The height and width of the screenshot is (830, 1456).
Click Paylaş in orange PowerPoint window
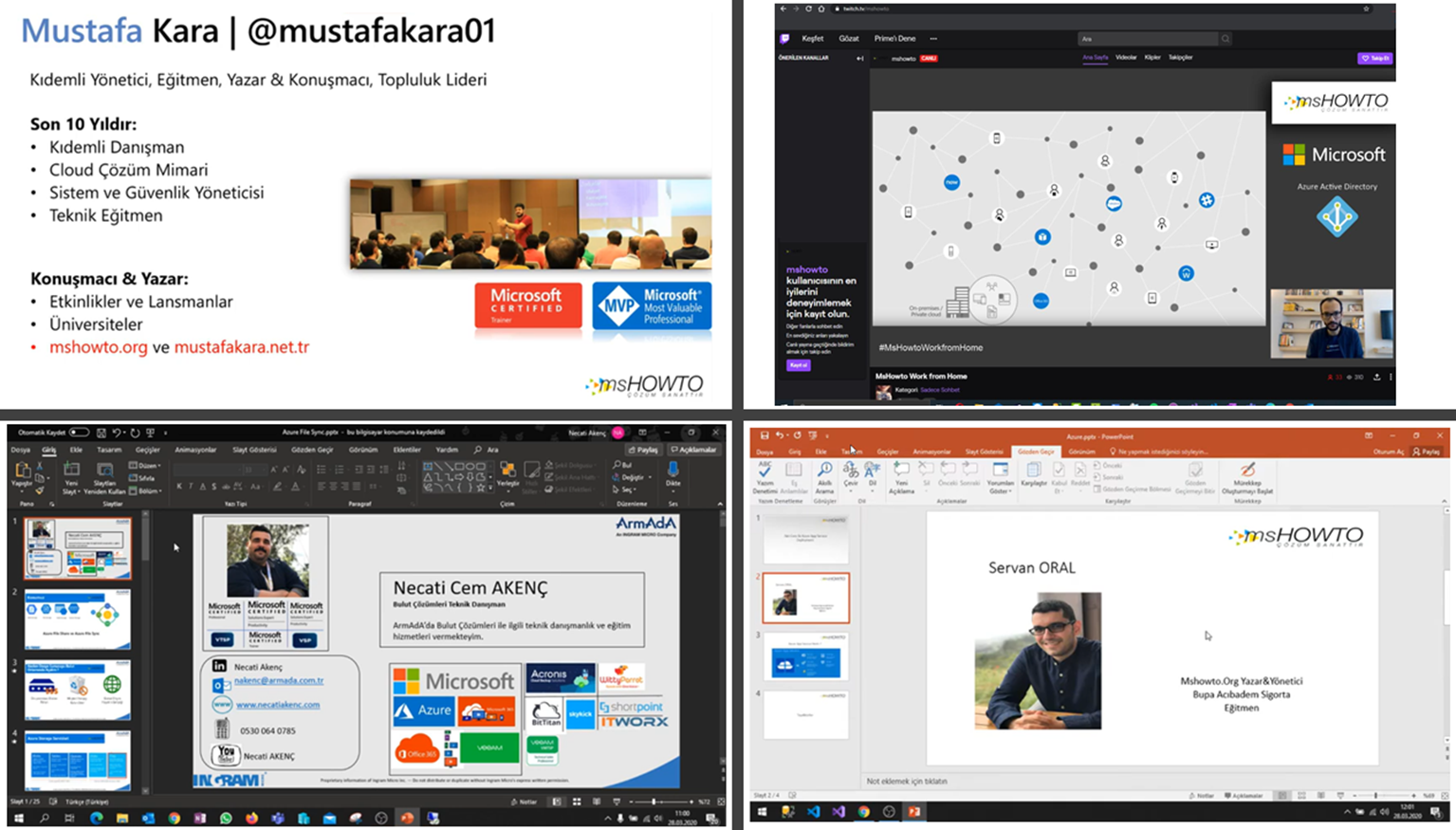[1427, 452]
